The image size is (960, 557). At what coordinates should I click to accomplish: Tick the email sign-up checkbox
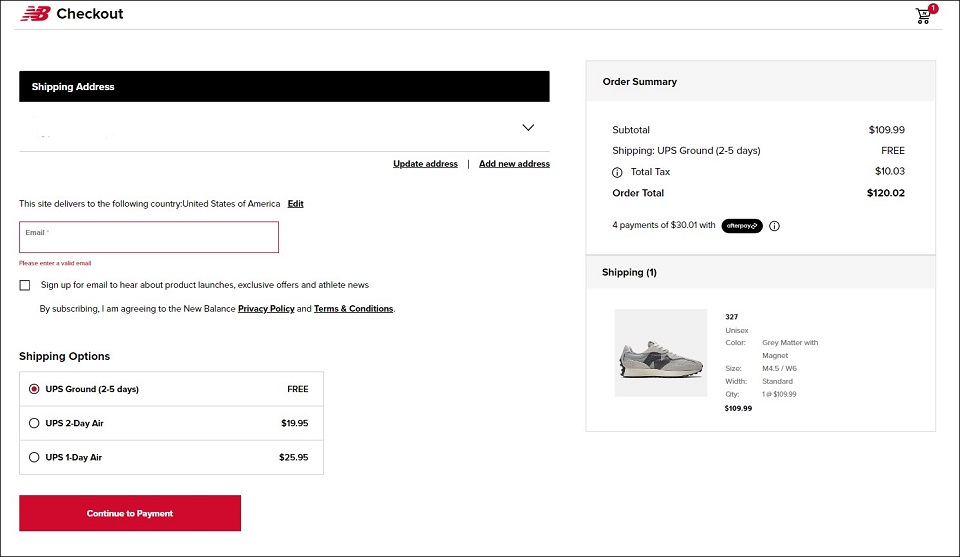(x=24, y=285)
